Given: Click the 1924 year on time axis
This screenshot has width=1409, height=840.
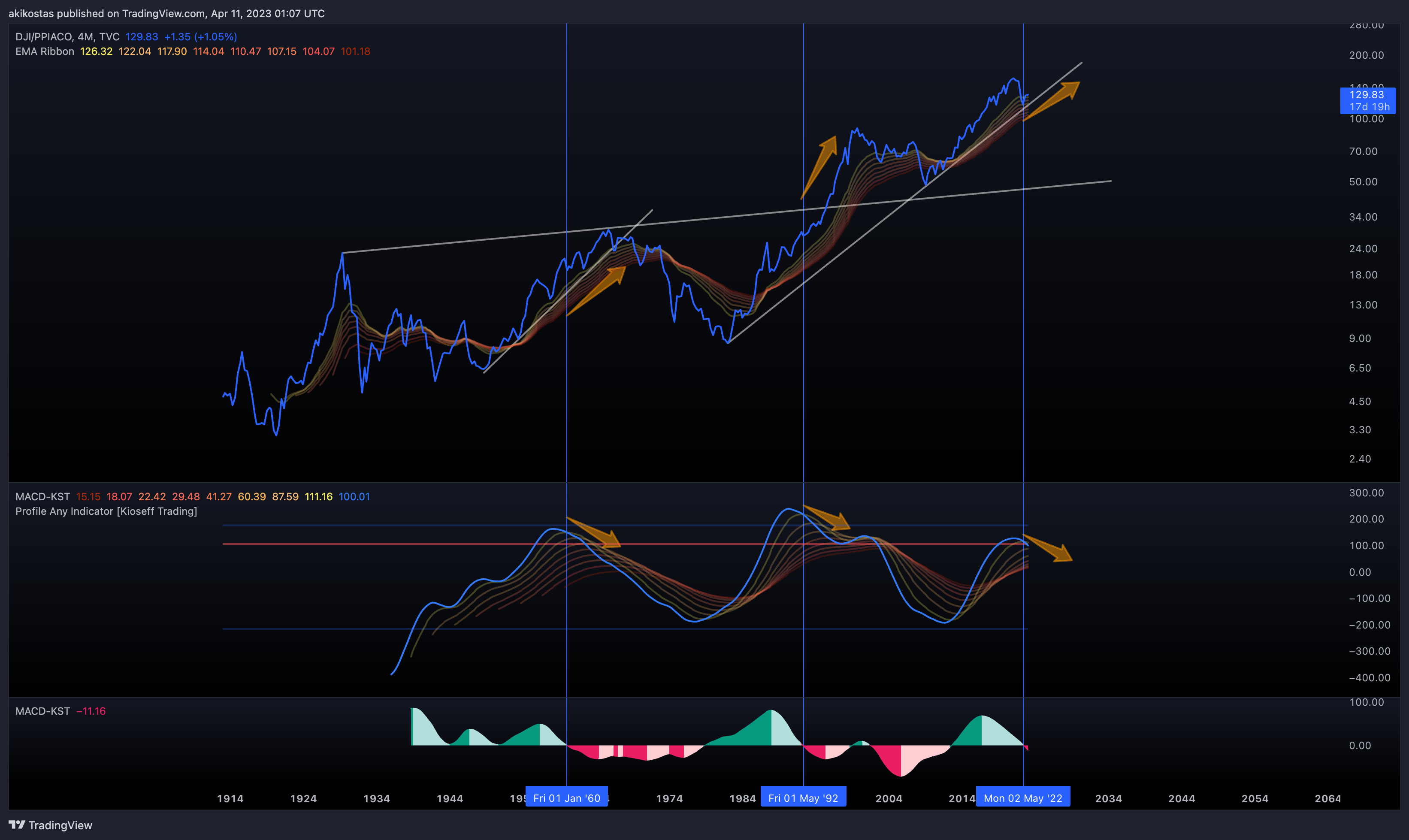Looking at the screenshot, I should (303, 799).
